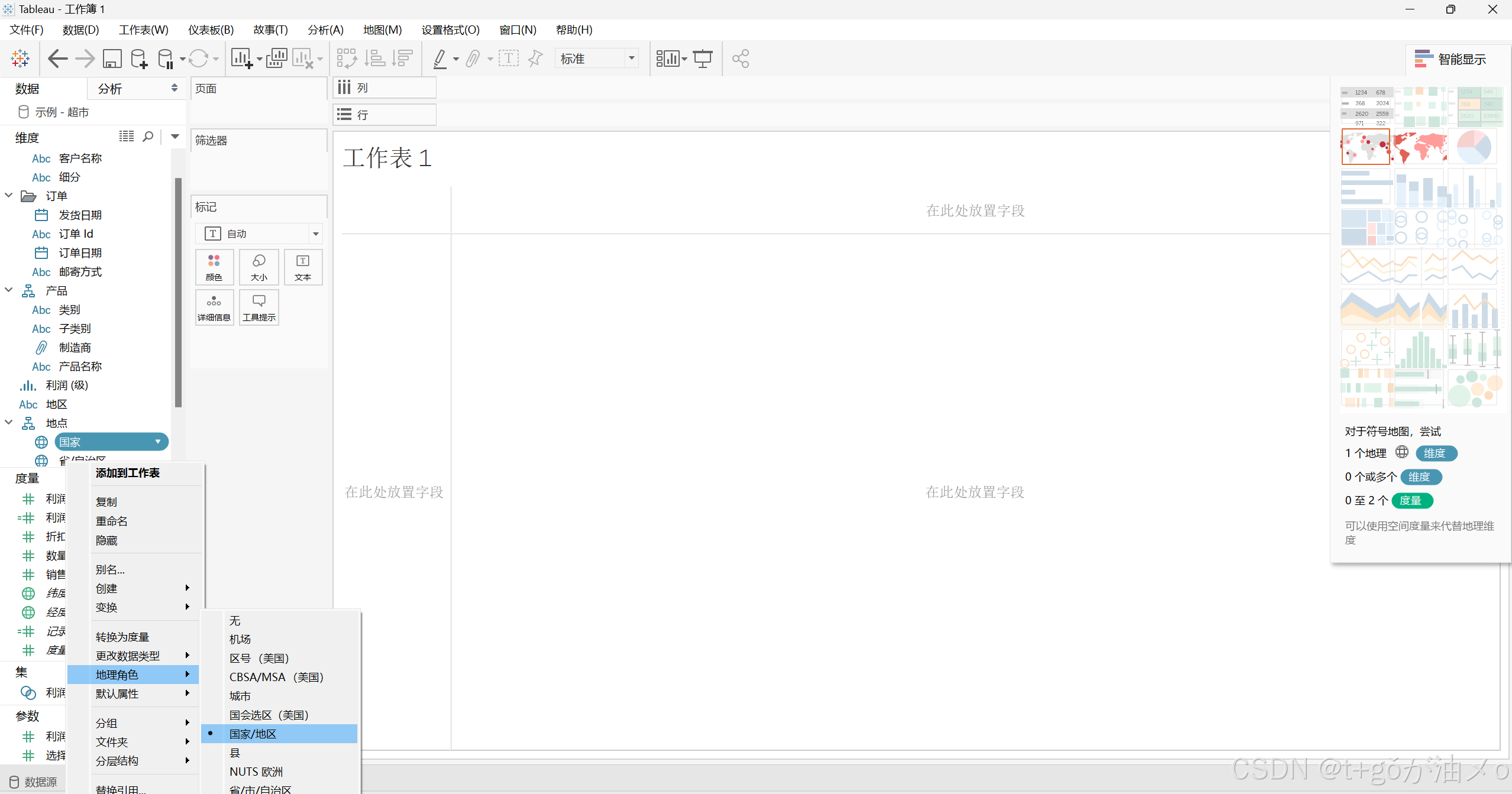
Task: Click the search magnifier in Dimensions pane
Action: pos(148,137)
